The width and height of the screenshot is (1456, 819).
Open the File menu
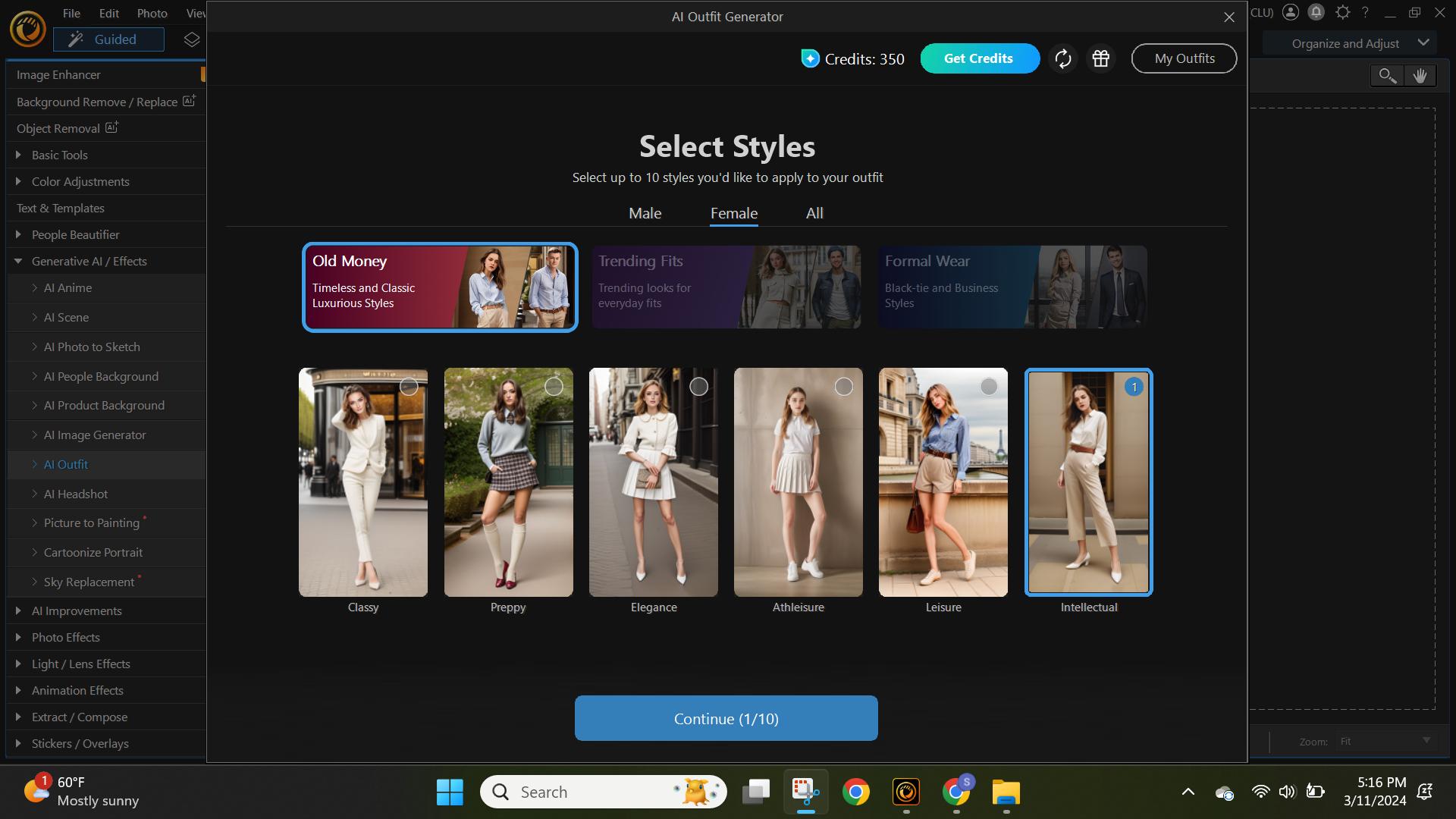tap(71, 13)
